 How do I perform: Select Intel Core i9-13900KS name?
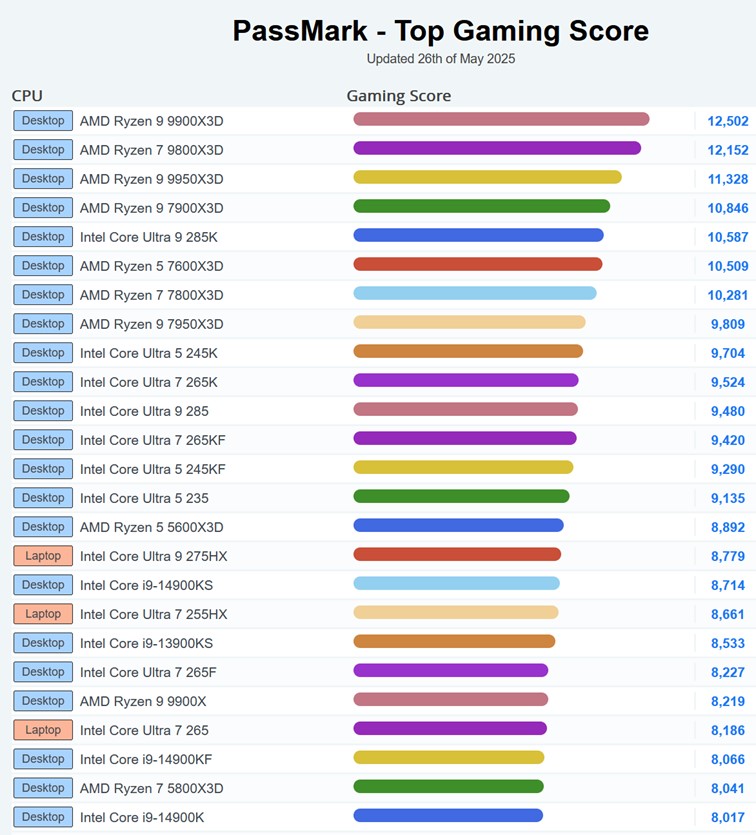pyautogui.click(x=146, y=643)
